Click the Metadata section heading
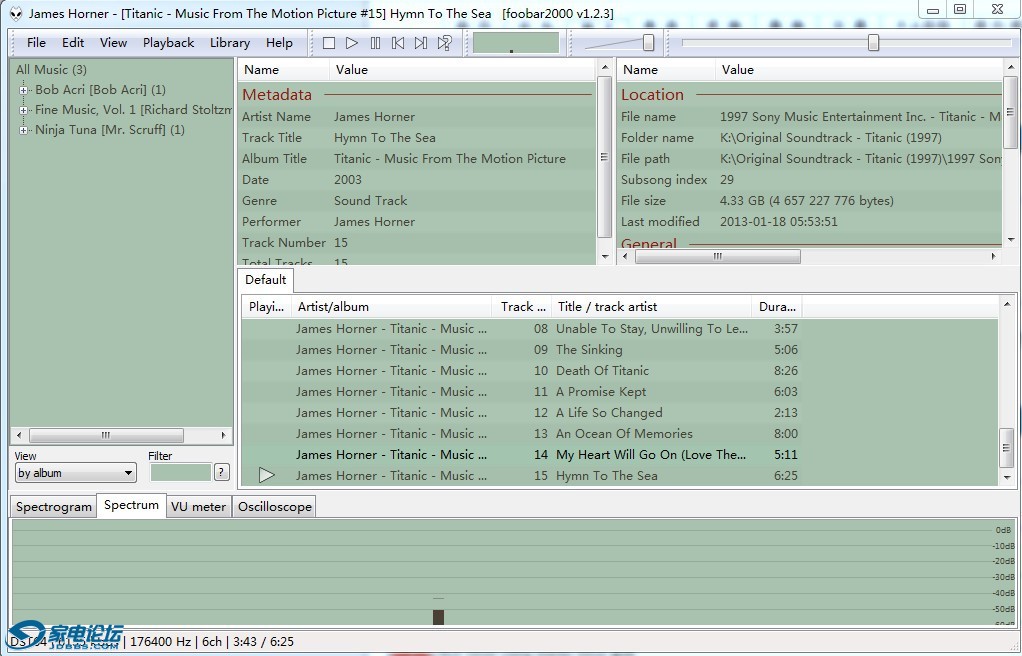The image size is (1022, 656). coord(277,95)
